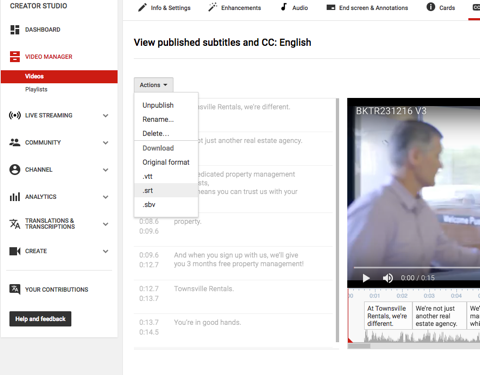The width and height of the screenshot is (480, 375).
Task: Select caption row 'property.'
Action: click(x=233, y=230)
